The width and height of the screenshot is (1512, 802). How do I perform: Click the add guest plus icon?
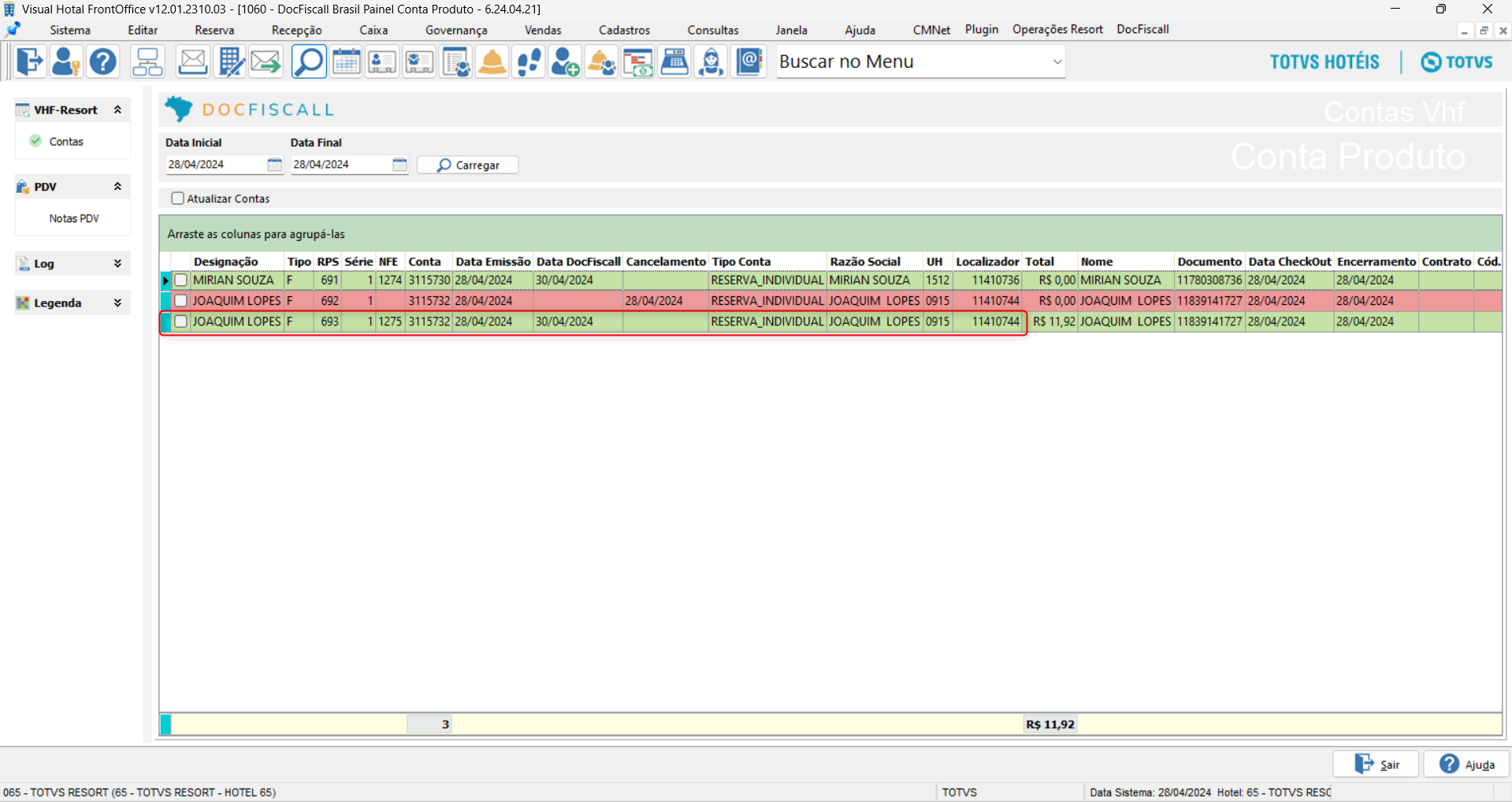(x=565, y=61)
